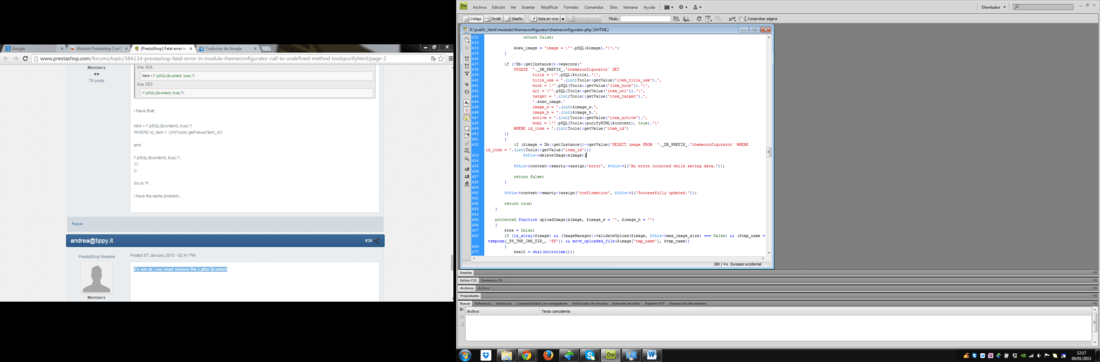This screenshot has height=362, width=1100.
Task: Open the Elementos PA panel tab
Action: point(492,280)
